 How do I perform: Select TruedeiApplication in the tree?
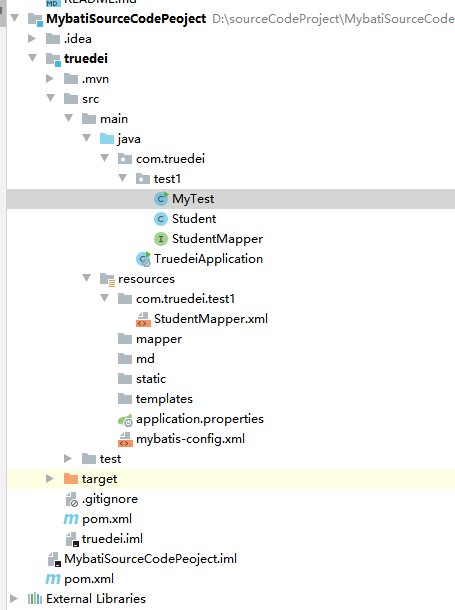pyautogui.click(x=208, y=259)
